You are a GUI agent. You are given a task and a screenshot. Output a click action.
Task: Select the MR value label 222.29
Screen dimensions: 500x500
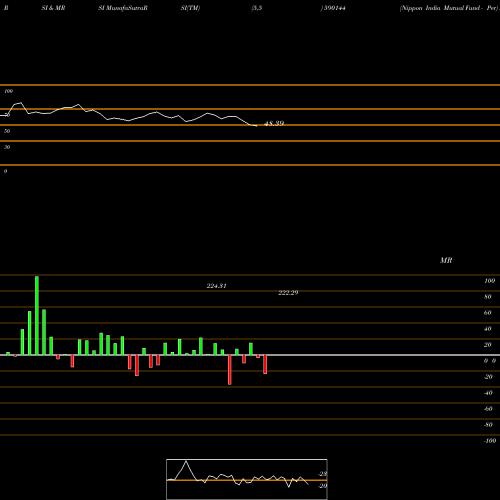click(288, 293)
